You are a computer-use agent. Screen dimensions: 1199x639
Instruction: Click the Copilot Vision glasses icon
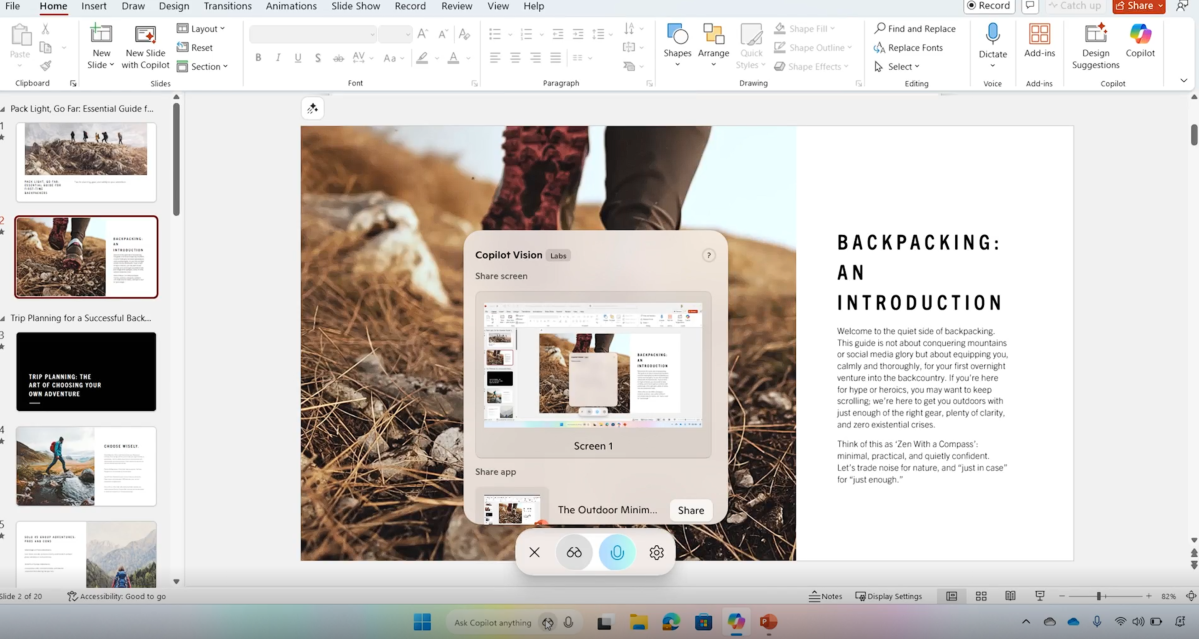[x=574, y=553]
